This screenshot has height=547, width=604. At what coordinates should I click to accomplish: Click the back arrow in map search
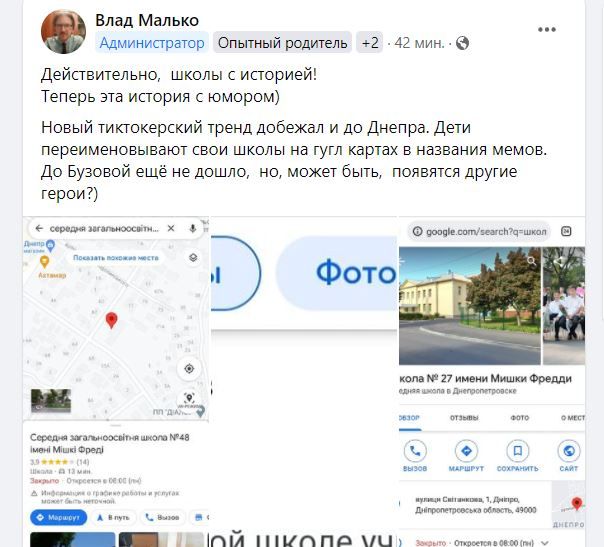pyautogui.click(x=39, y=228)
